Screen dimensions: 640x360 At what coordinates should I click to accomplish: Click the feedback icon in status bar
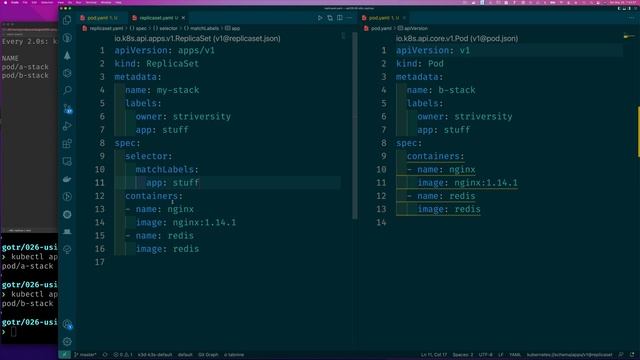pyautogui.click(x=621, y=355)
